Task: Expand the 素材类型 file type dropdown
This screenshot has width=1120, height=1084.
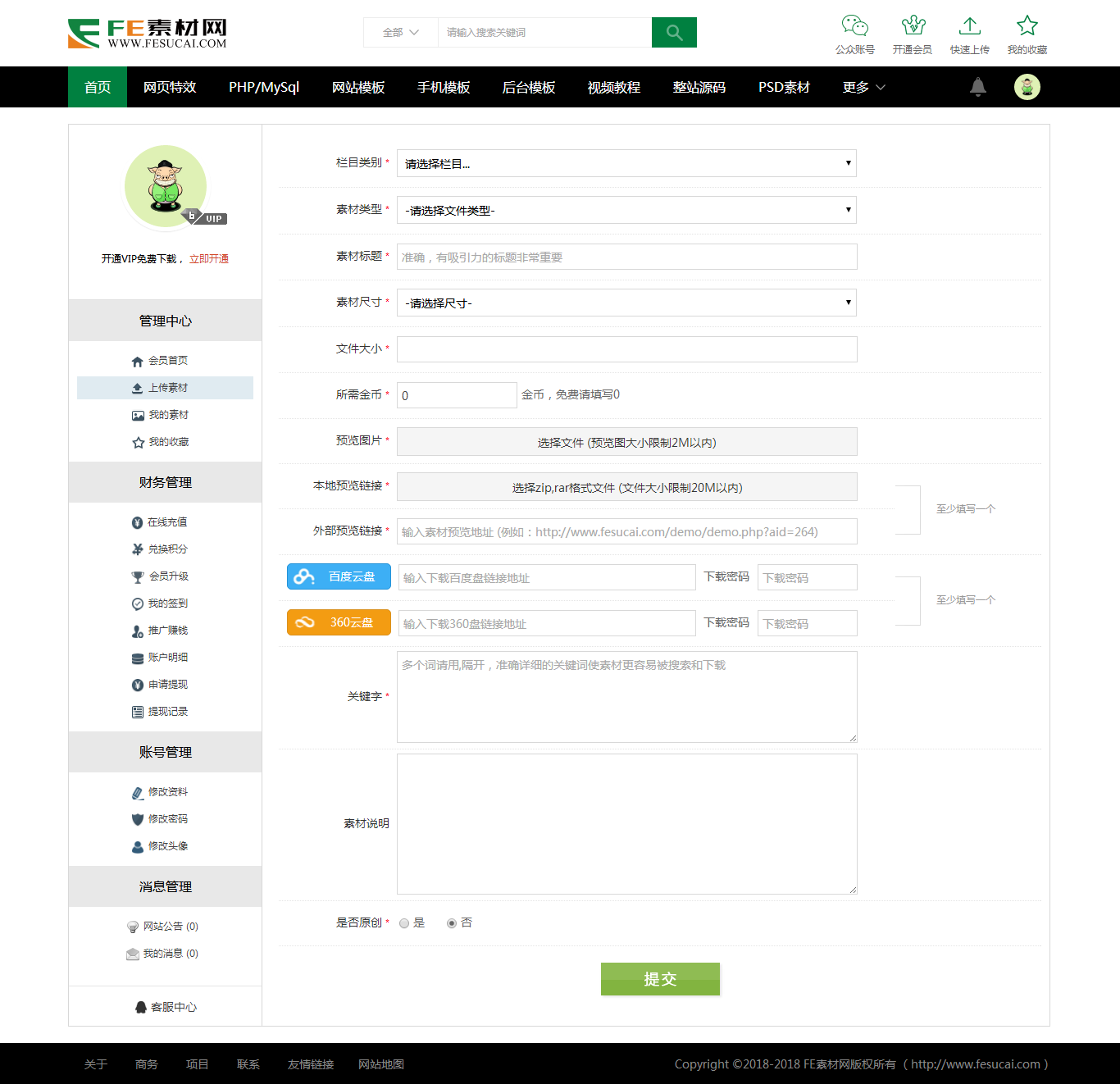Action: coord(626,210)
